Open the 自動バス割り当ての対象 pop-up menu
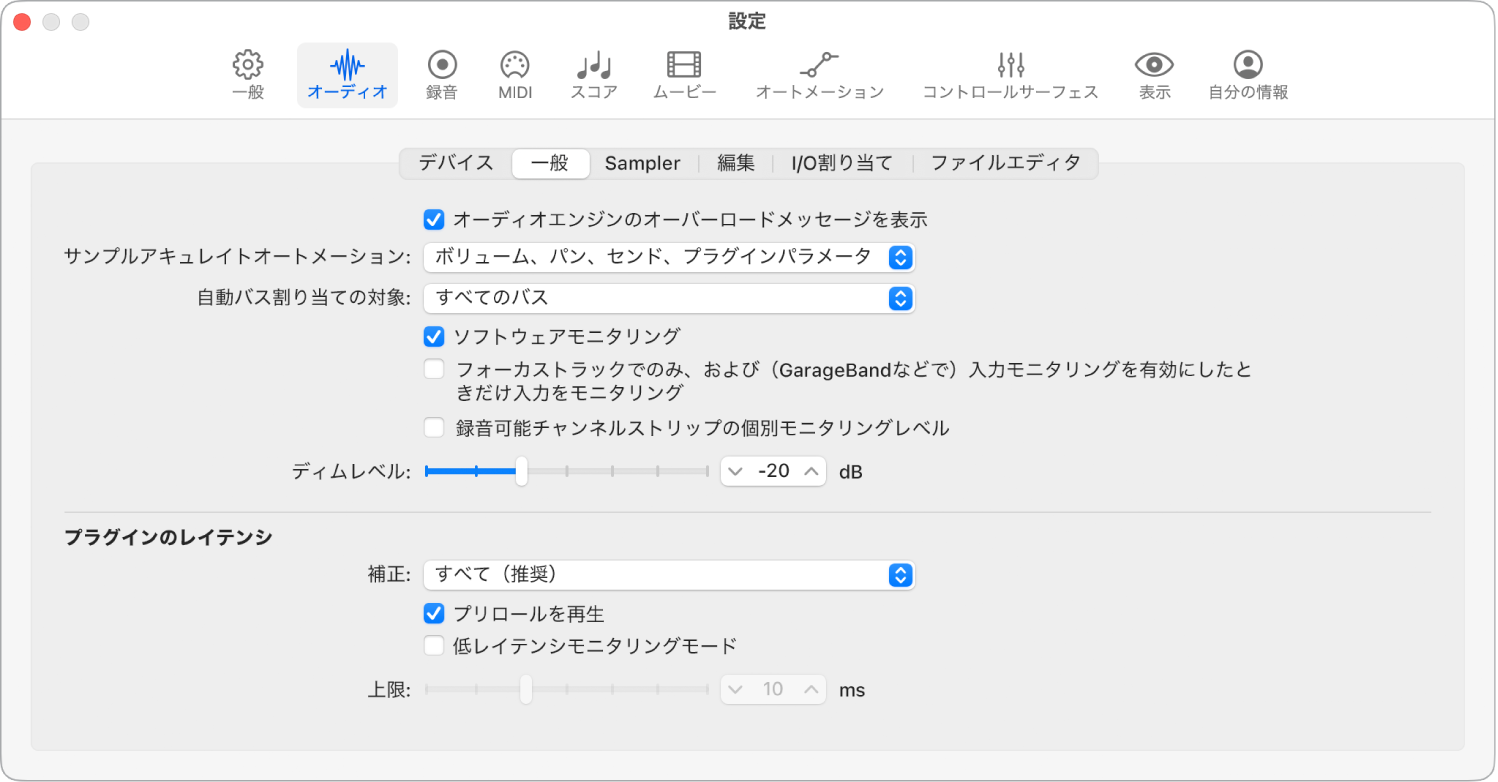1498x782 pixels. click(669, 298)
